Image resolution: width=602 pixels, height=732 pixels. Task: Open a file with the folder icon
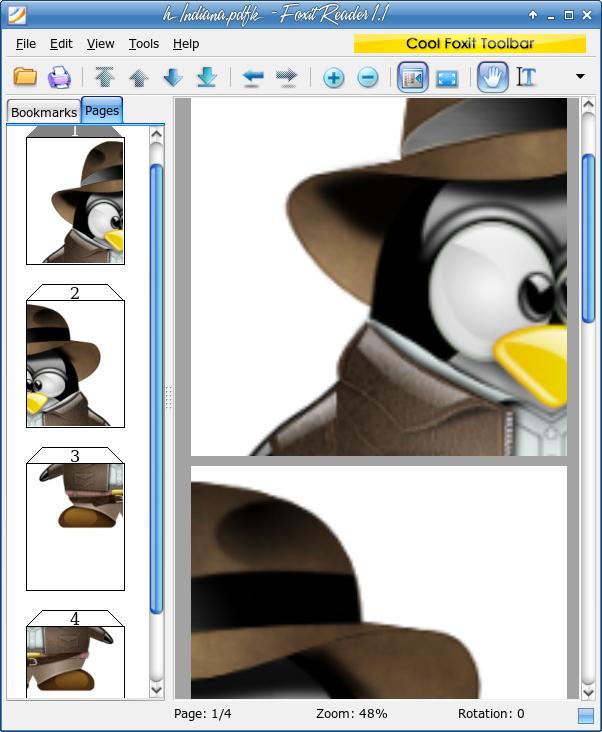[x=25, y=77]
